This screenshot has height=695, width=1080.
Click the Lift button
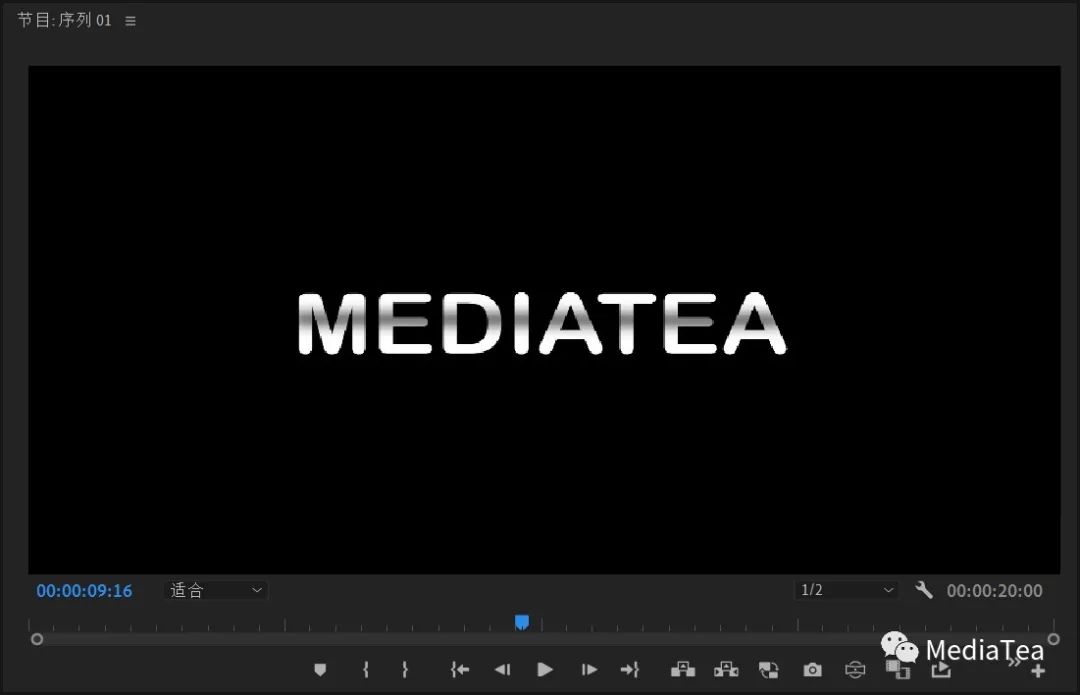tap(683, 670)
